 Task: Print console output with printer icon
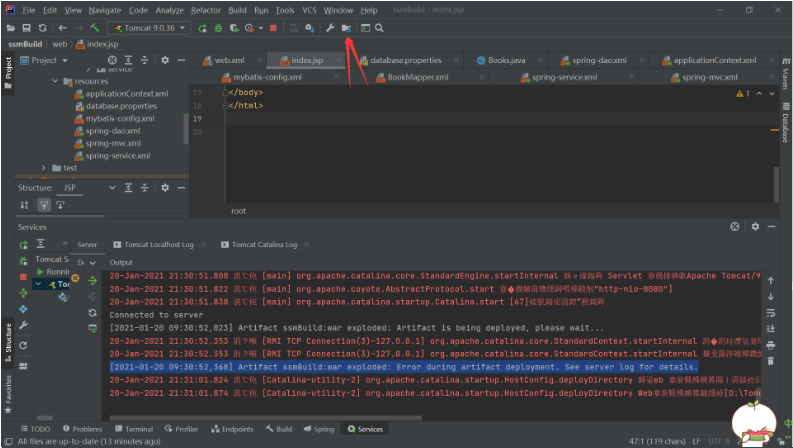771,345
